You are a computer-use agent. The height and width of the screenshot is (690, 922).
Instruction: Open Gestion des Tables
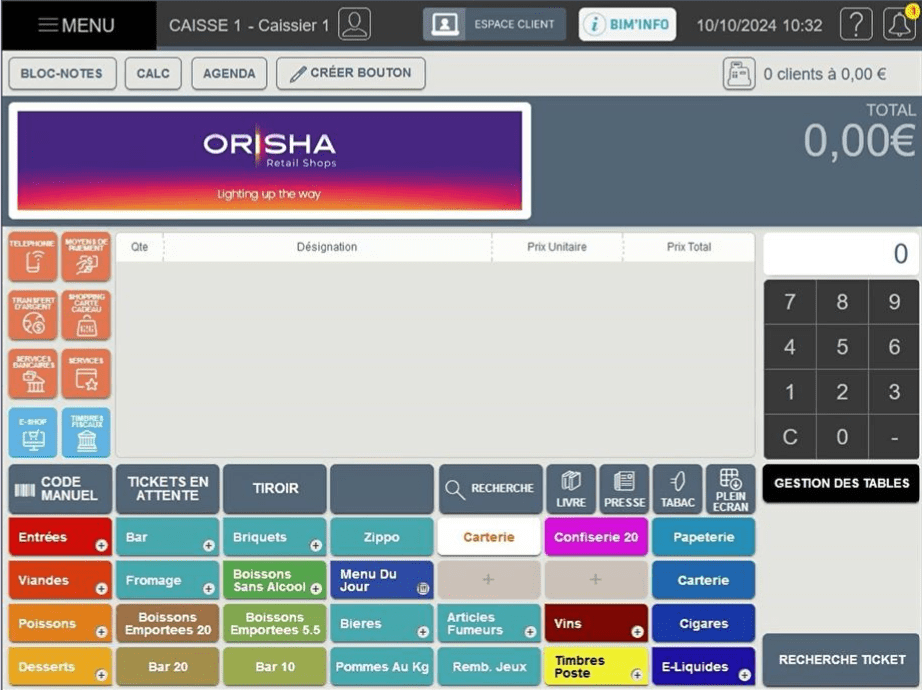pyautogui.click(x=841, y=484)
